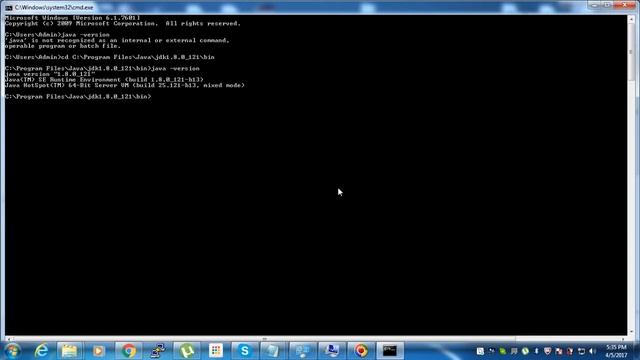Image resolution: width=640 pixels, height=360 pixels.
Task: Click the first 'C:\Users\Admin>java -version' line
Action: coord(58,35)
